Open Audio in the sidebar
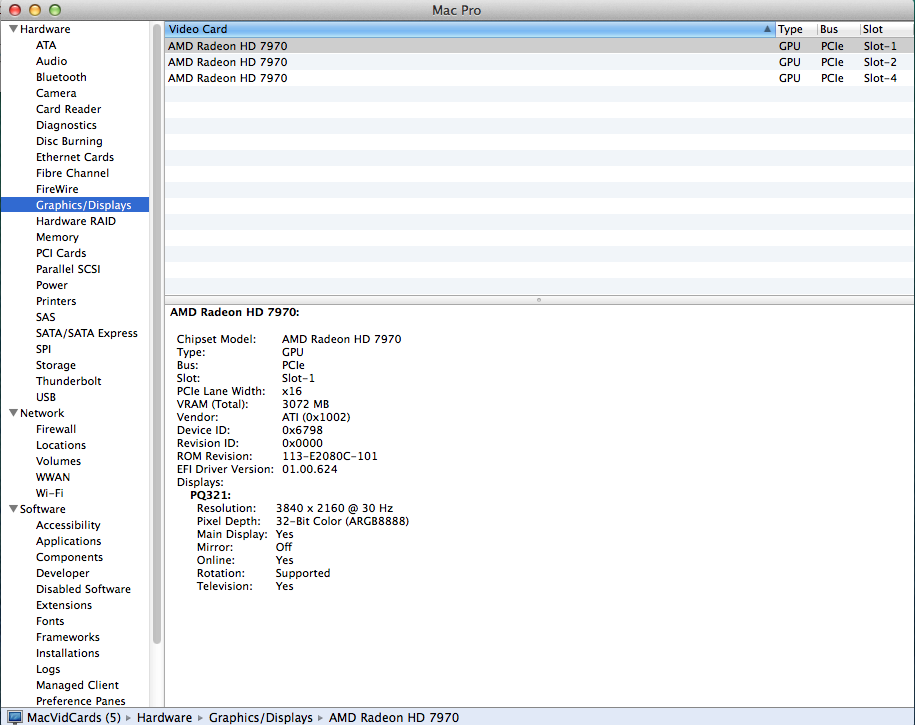 click(x=51, y=61)
